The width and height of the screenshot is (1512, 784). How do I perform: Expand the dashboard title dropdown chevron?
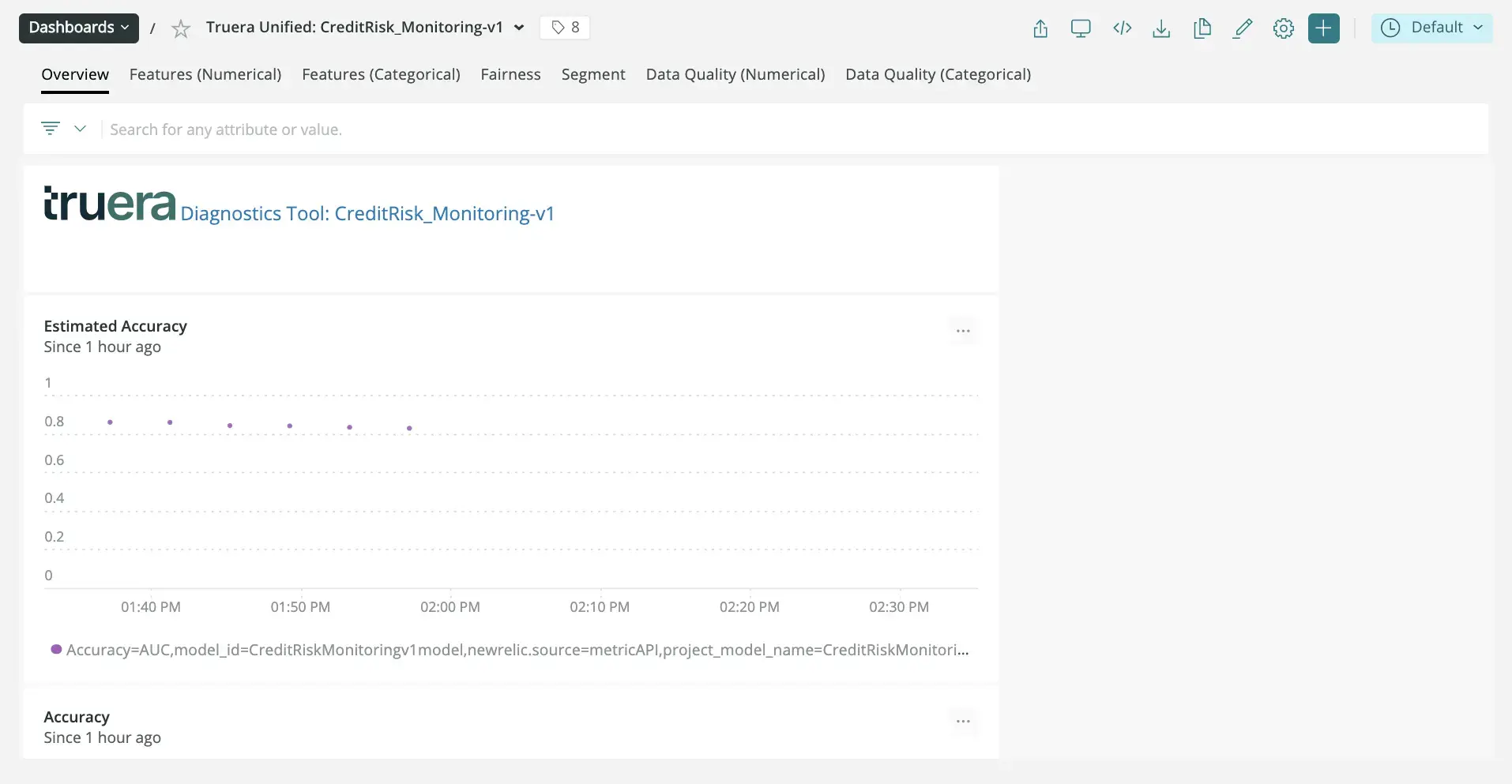tap(519, 28)
